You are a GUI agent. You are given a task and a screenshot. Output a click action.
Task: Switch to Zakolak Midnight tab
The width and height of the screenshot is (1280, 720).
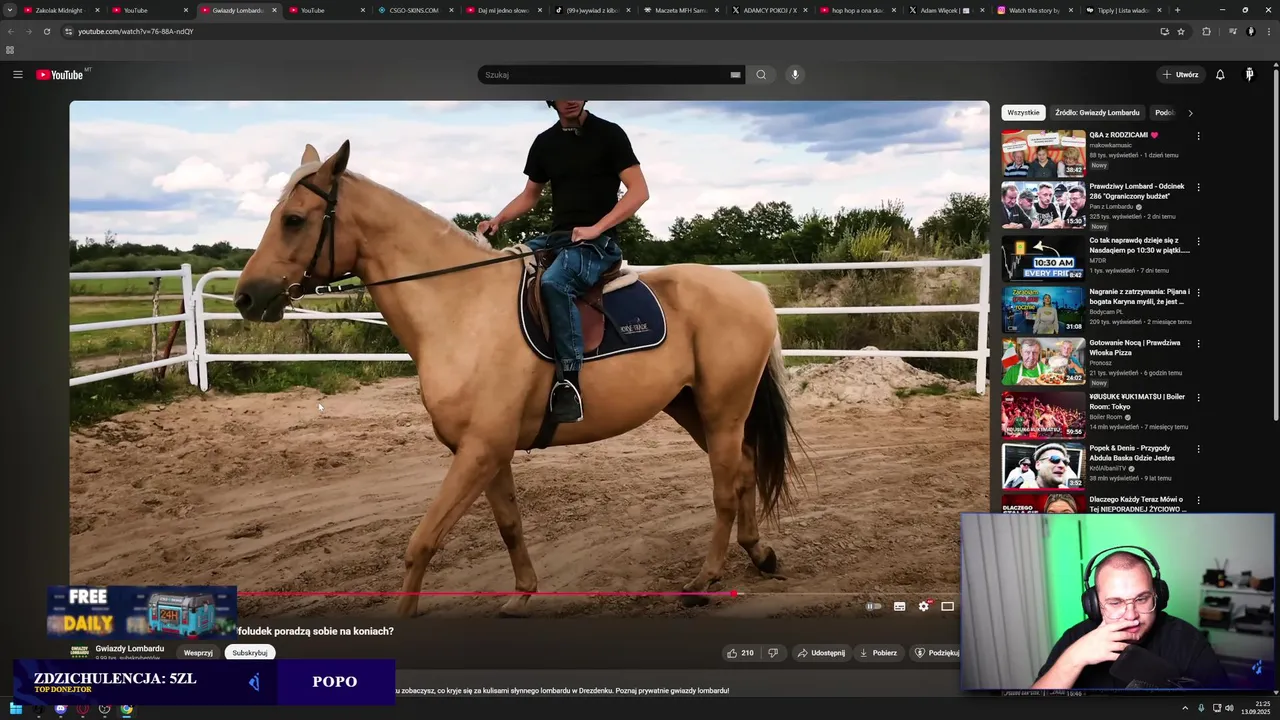[61, 10]
